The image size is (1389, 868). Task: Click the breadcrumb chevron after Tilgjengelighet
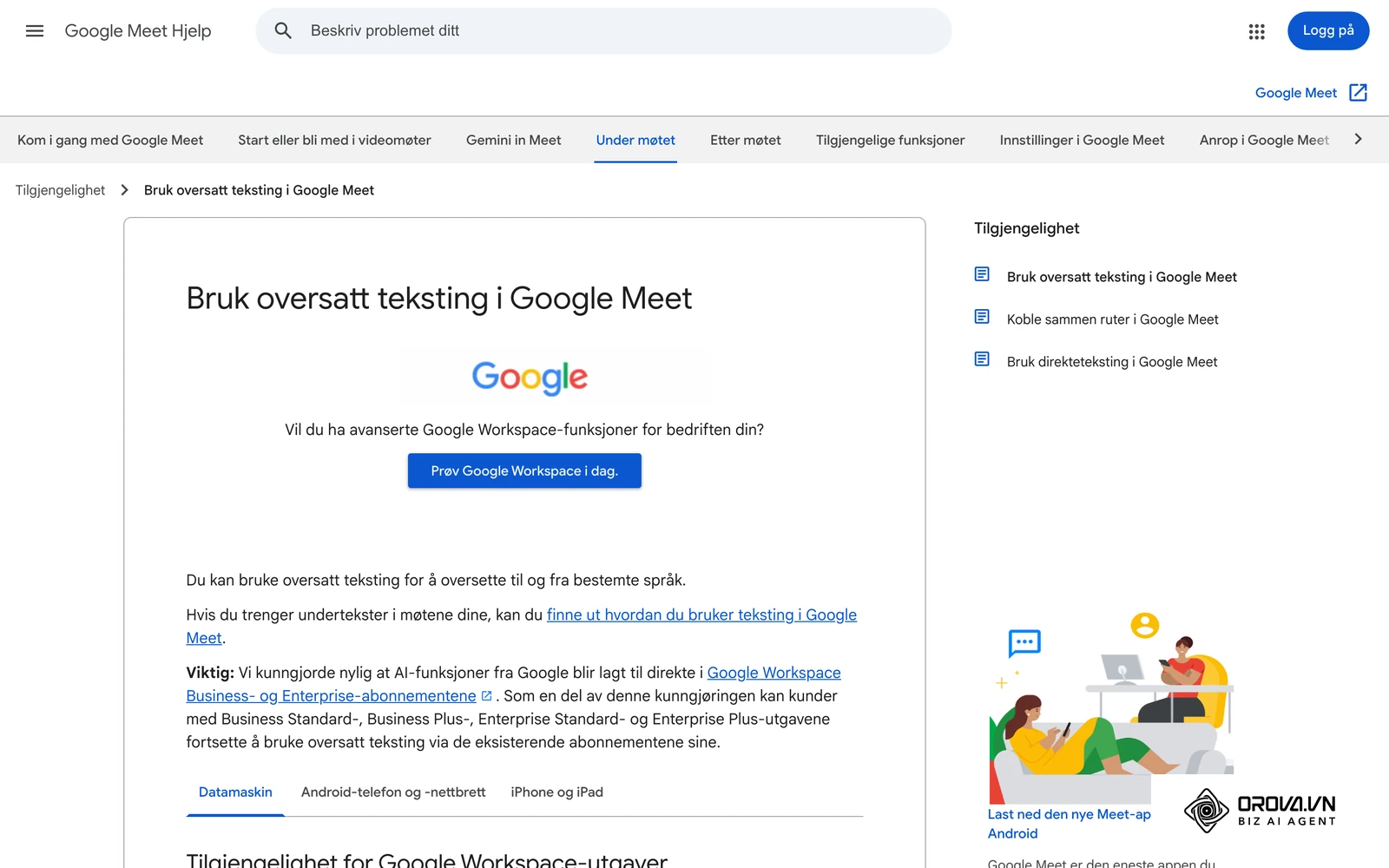(x=125, y=190)
